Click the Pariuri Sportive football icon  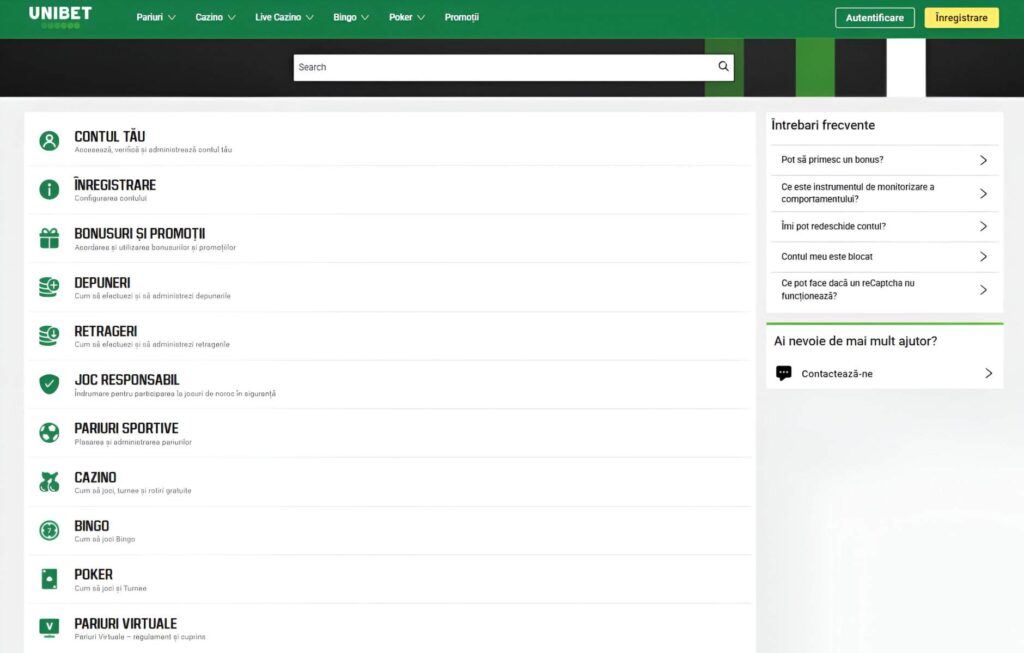point(49,432)
